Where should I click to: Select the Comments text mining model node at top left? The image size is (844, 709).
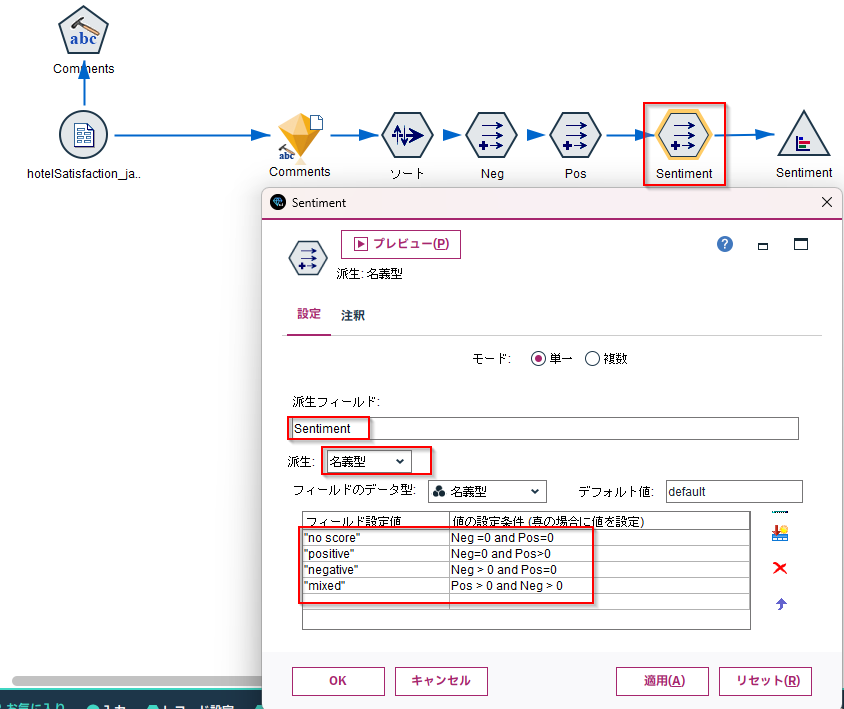coord(83,31)
